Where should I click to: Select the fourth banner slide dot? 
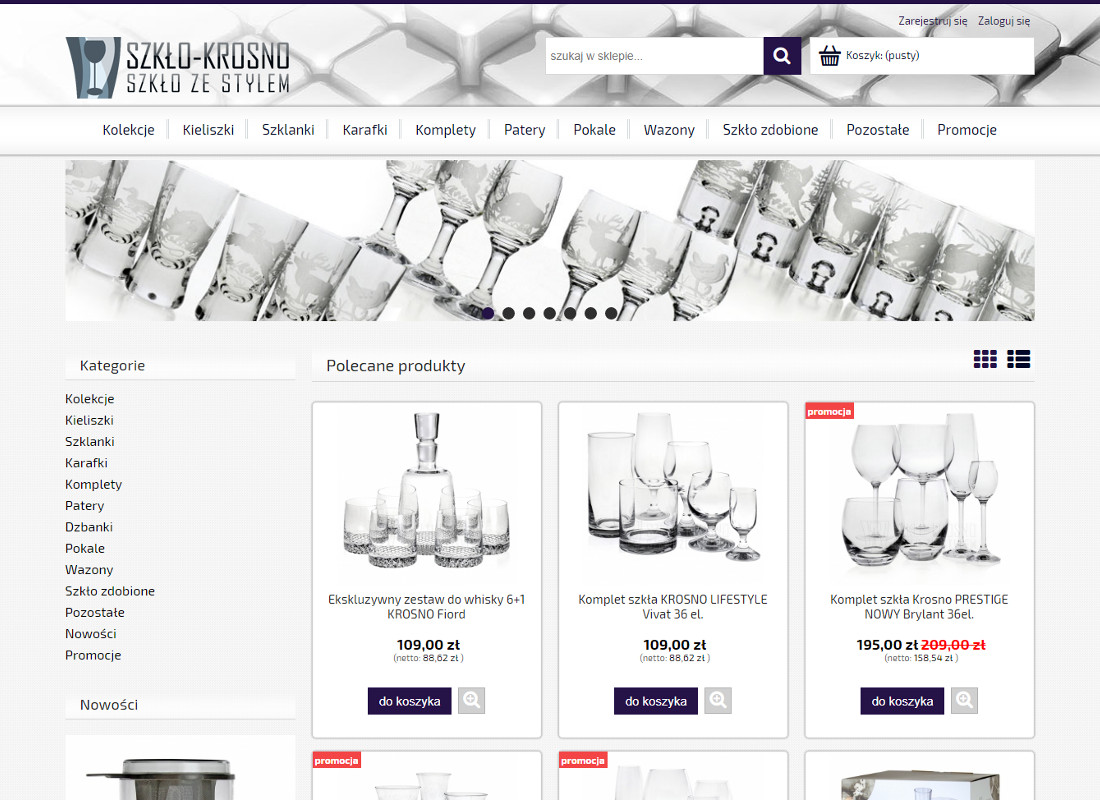coord(550,313)
